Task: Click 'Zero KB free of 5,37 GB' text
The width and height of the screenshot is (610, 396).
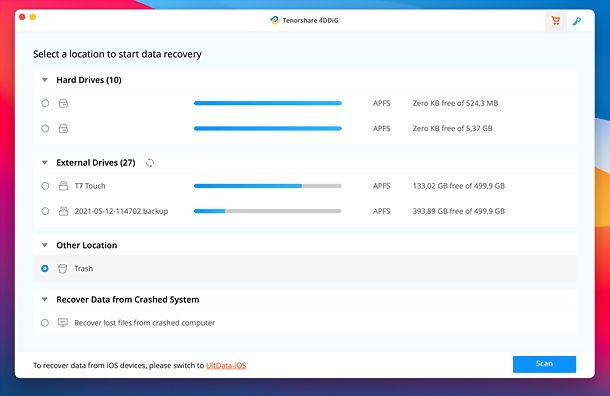Action: [452, 128]
